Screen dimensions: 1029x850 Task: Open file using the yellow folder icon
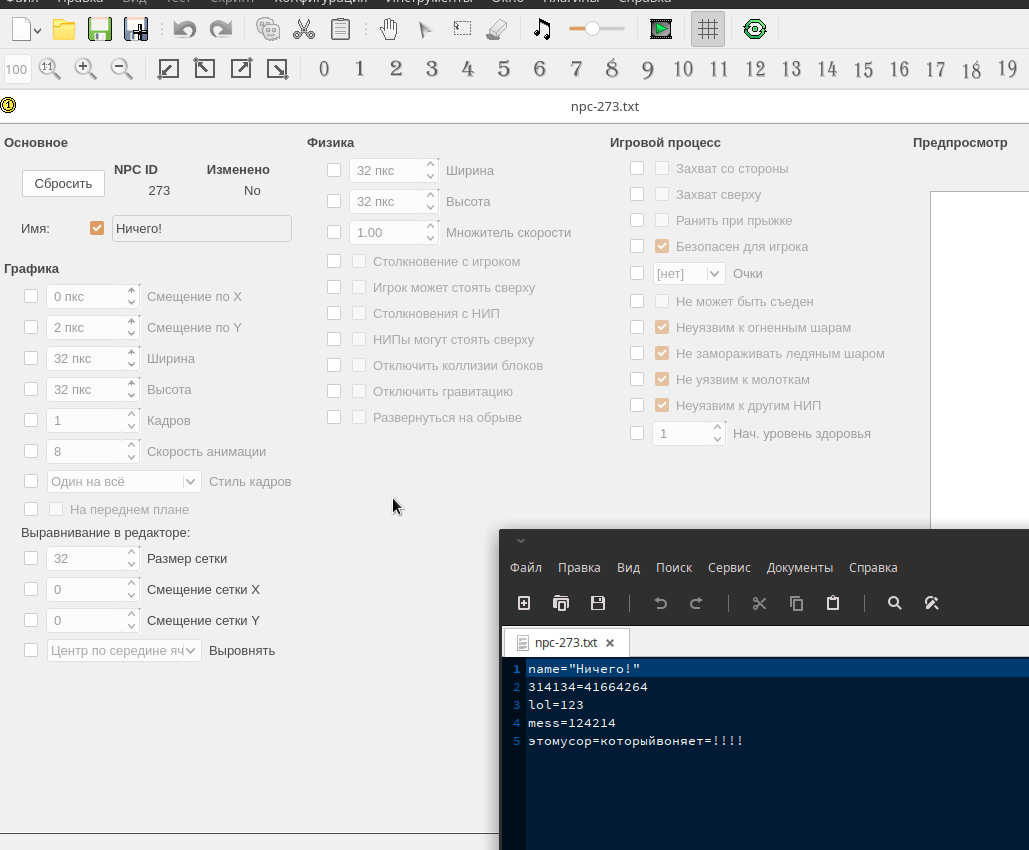point(64,30)
